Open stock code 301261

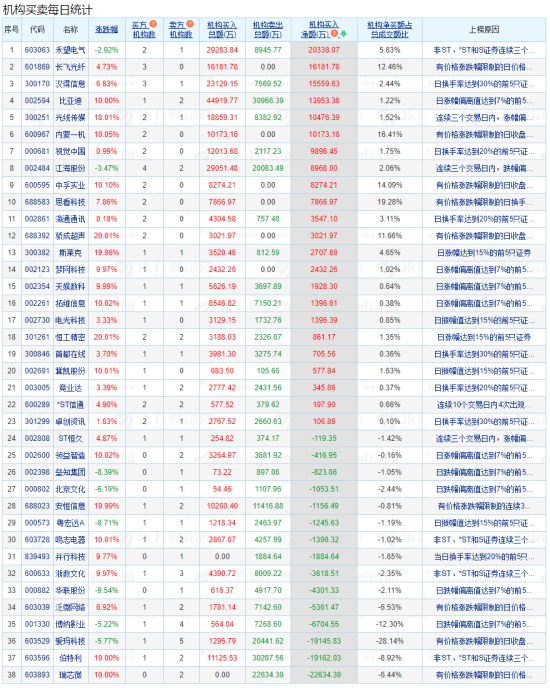click(x=37, y=337)
